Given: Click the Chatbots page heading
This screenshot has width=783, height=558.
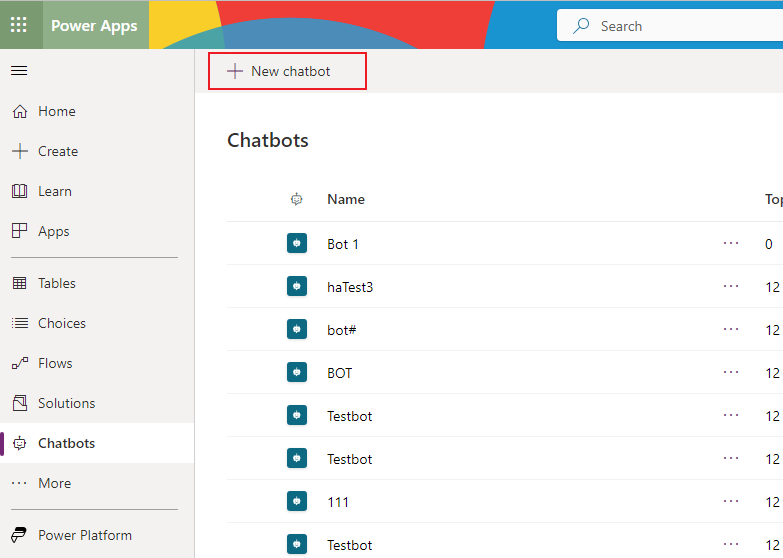Looking at the screenshot, I should 268,140.
